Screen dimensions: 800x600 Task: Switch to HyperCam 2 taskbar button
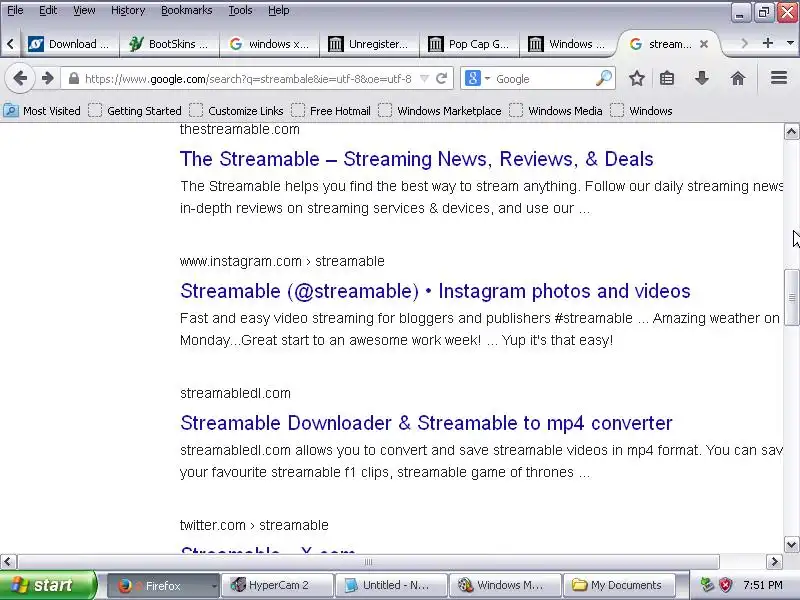click(277, 586)
